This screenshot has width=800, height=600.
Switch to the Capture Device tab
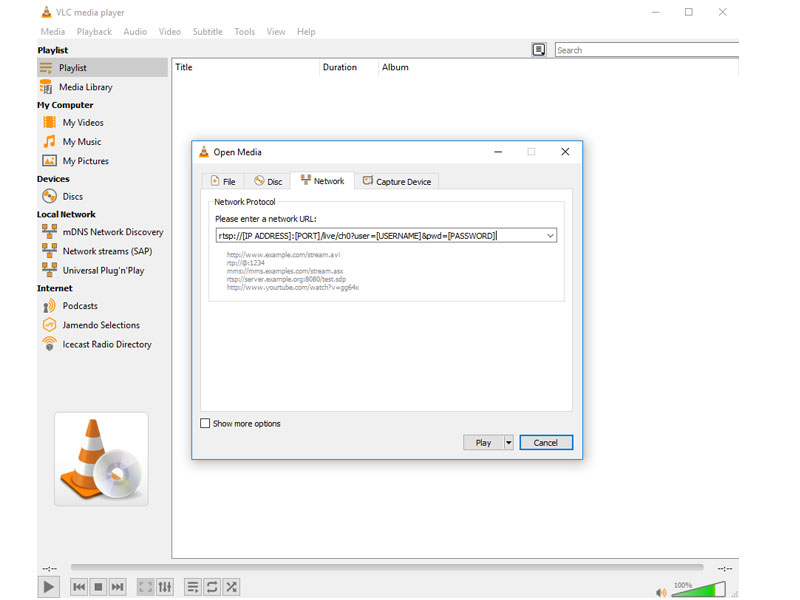396,182
